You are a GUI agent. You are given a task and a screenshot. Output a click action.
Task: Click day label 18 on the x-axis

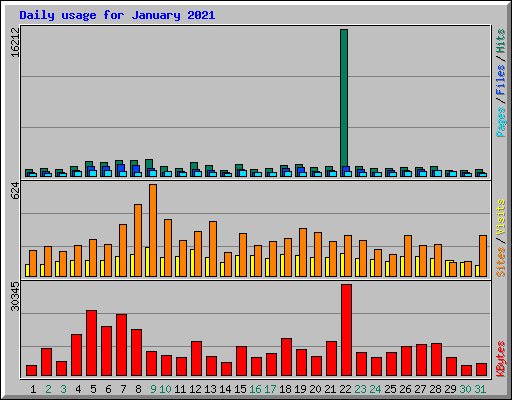[x=285, y=389]
